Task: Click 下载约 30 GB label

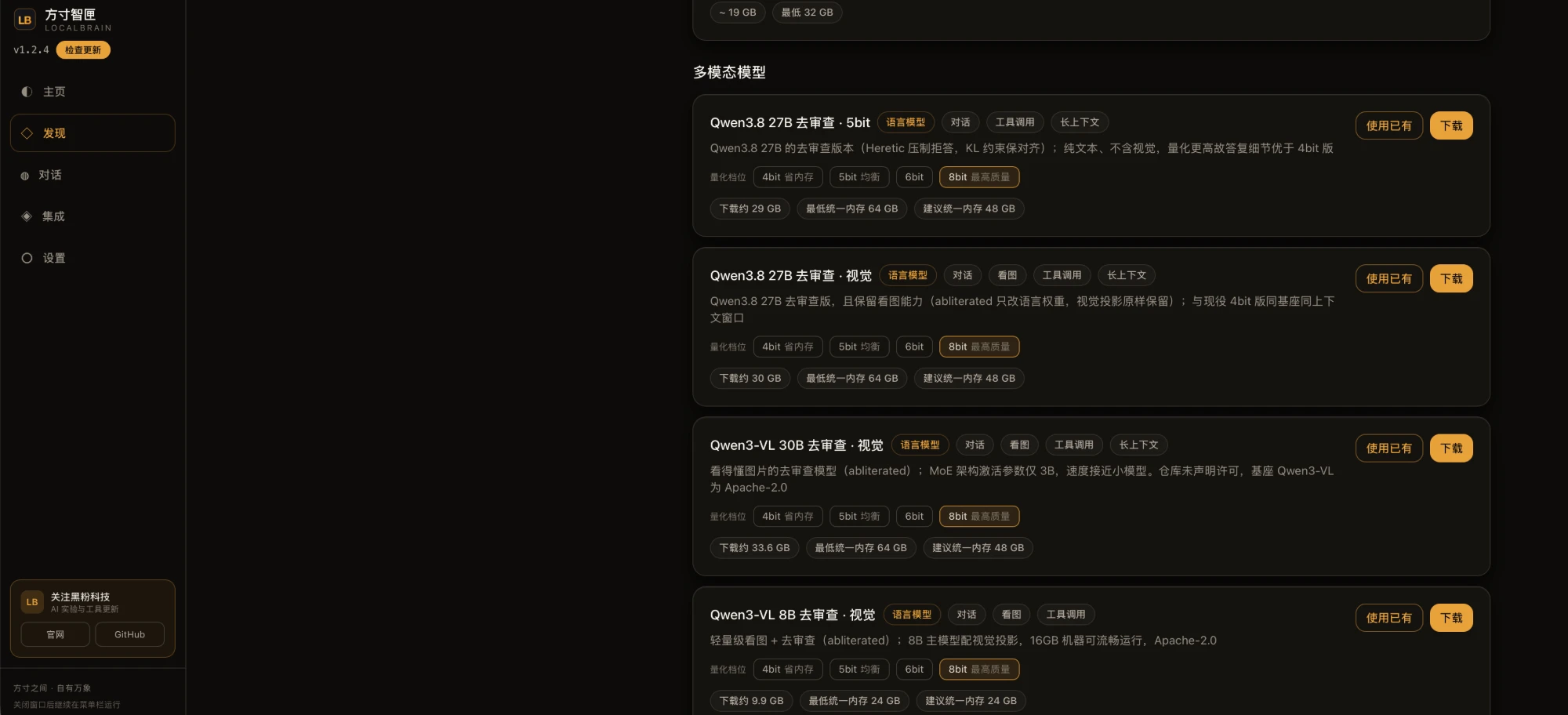Action: (x=750, y=379)
